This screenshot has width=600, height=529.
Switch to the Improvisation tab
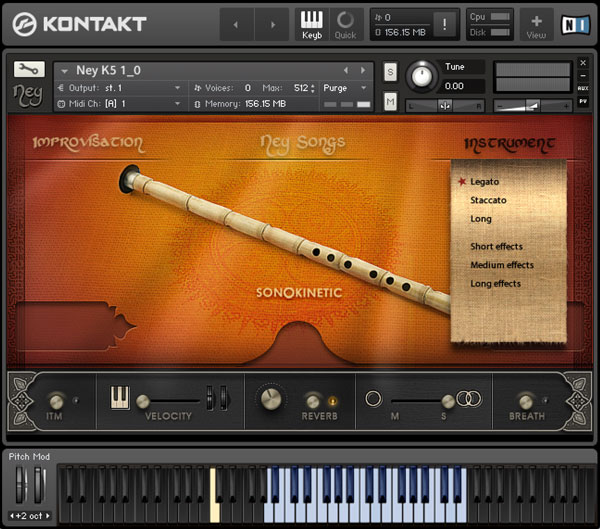(88, 143)
